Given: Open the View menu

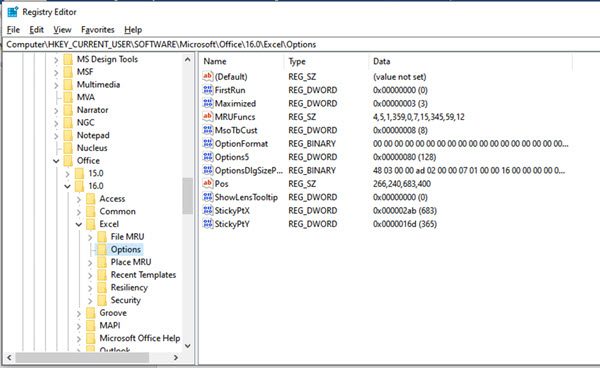Looking at the screenshot, I should tap(62, 30).
